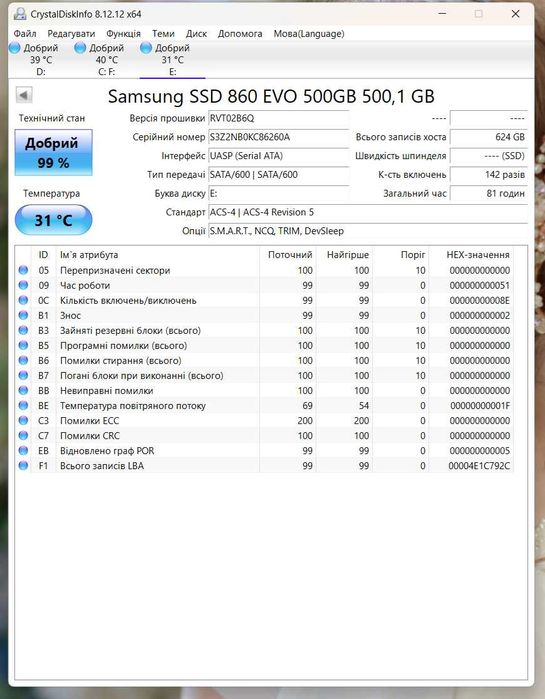
Task: Select the Програмні помилки (всього) row
Action: tap(265, 345)
